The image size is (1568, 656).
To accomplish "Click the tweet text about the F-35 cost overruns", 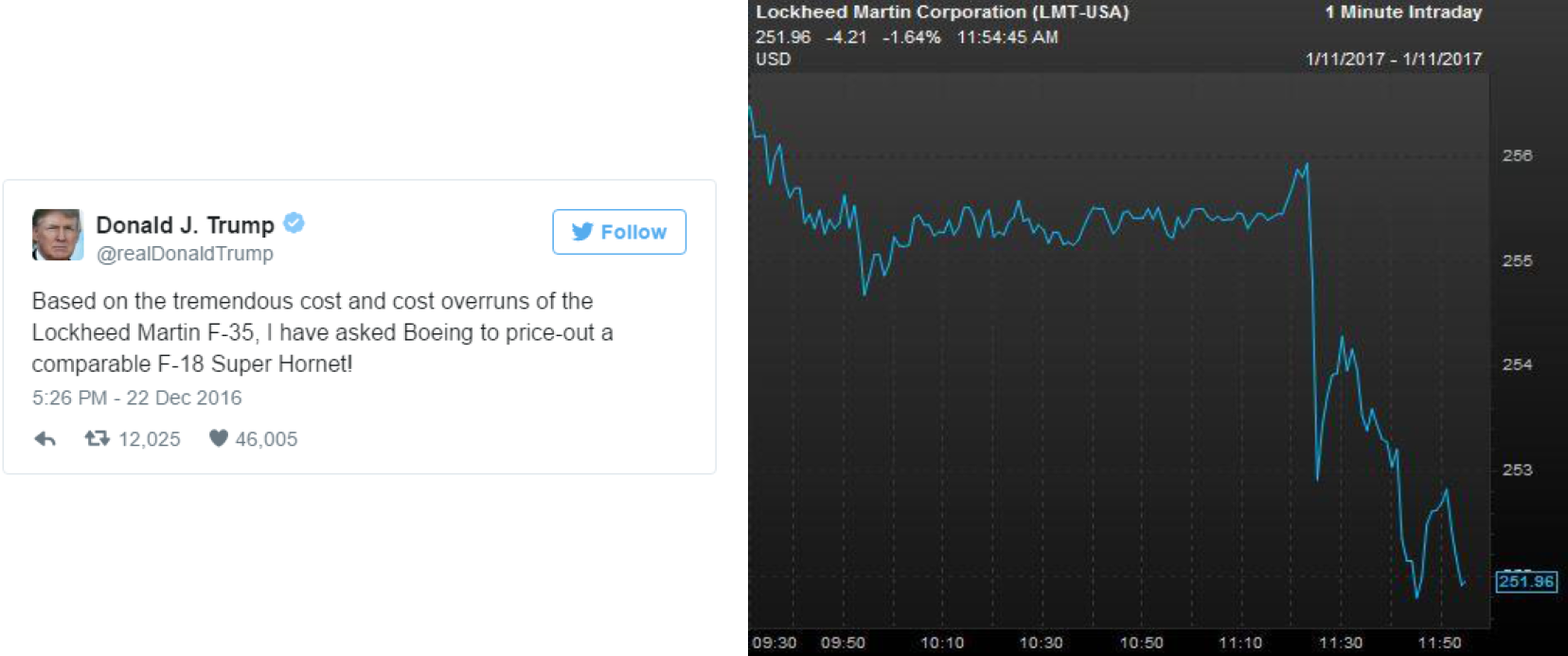I will point(322,332).
